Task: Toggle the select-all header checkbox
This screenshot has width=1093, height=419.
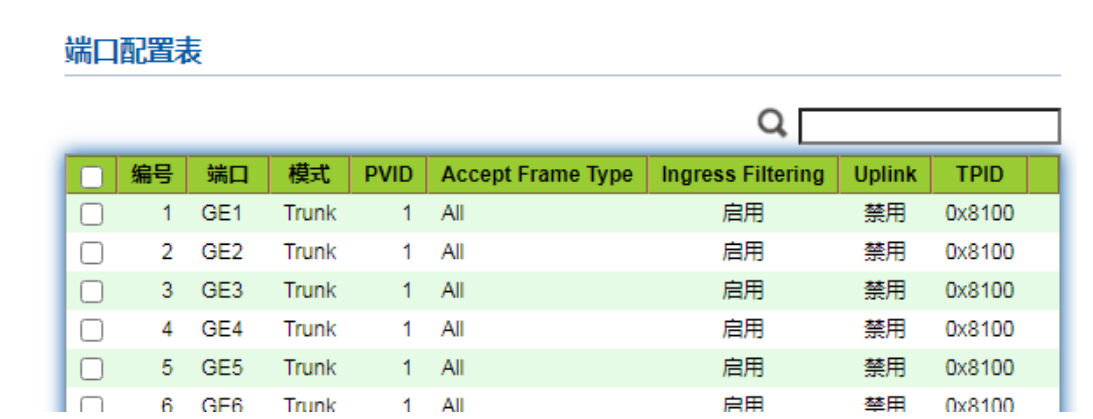Action: (91, 176)
